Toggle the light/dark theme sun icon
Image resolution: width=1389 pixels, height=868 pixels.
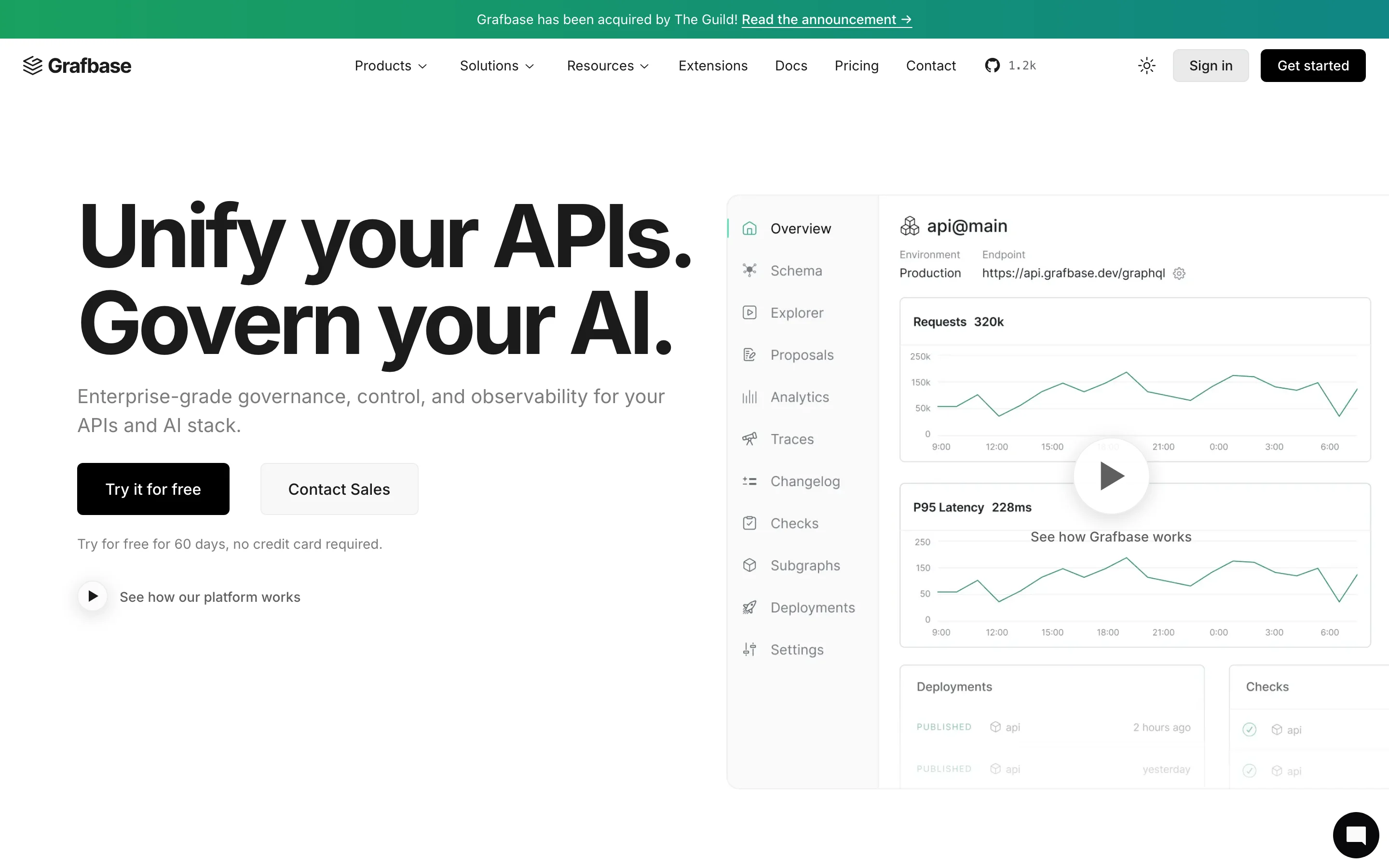(x=1146, y=66)
